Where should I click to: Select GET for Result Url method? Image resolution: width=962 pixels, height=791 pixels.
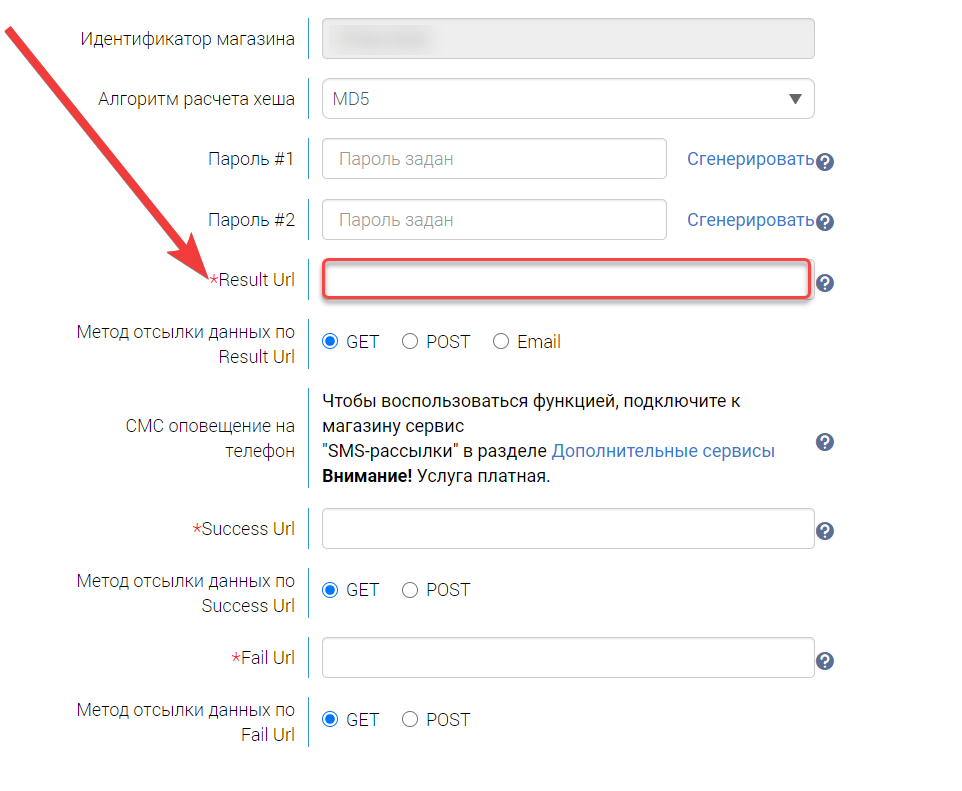click(331, 342)
